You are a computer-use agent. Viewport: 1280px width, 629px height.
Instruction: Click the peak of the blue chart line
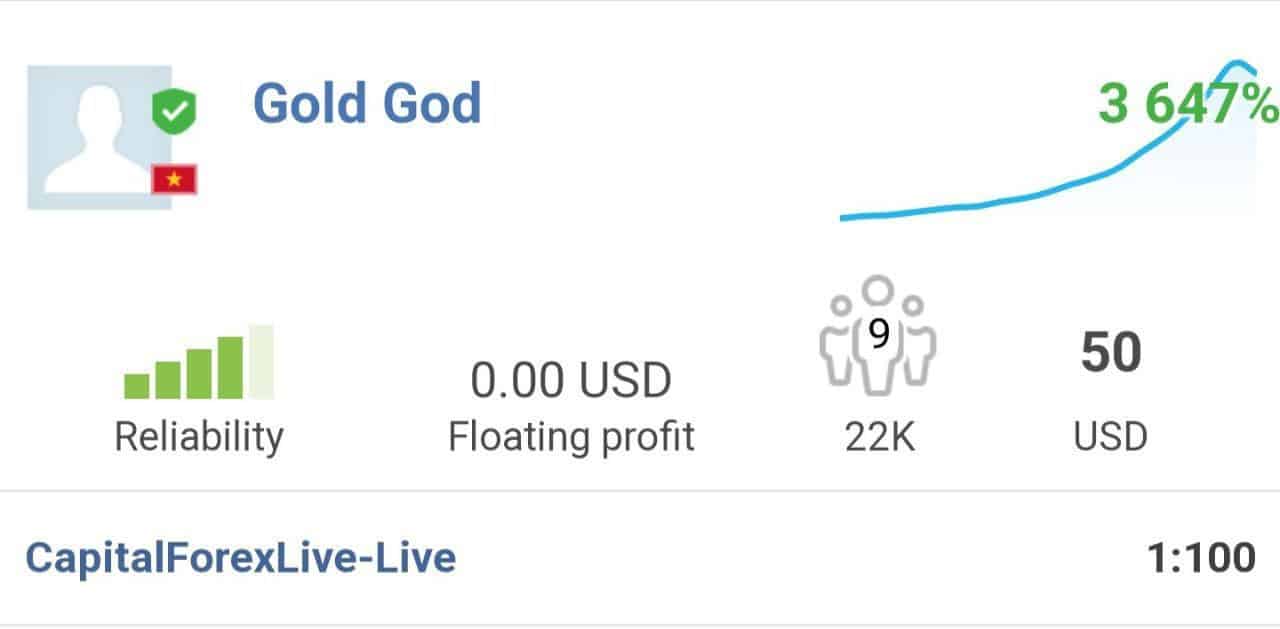click(1239, 66)
